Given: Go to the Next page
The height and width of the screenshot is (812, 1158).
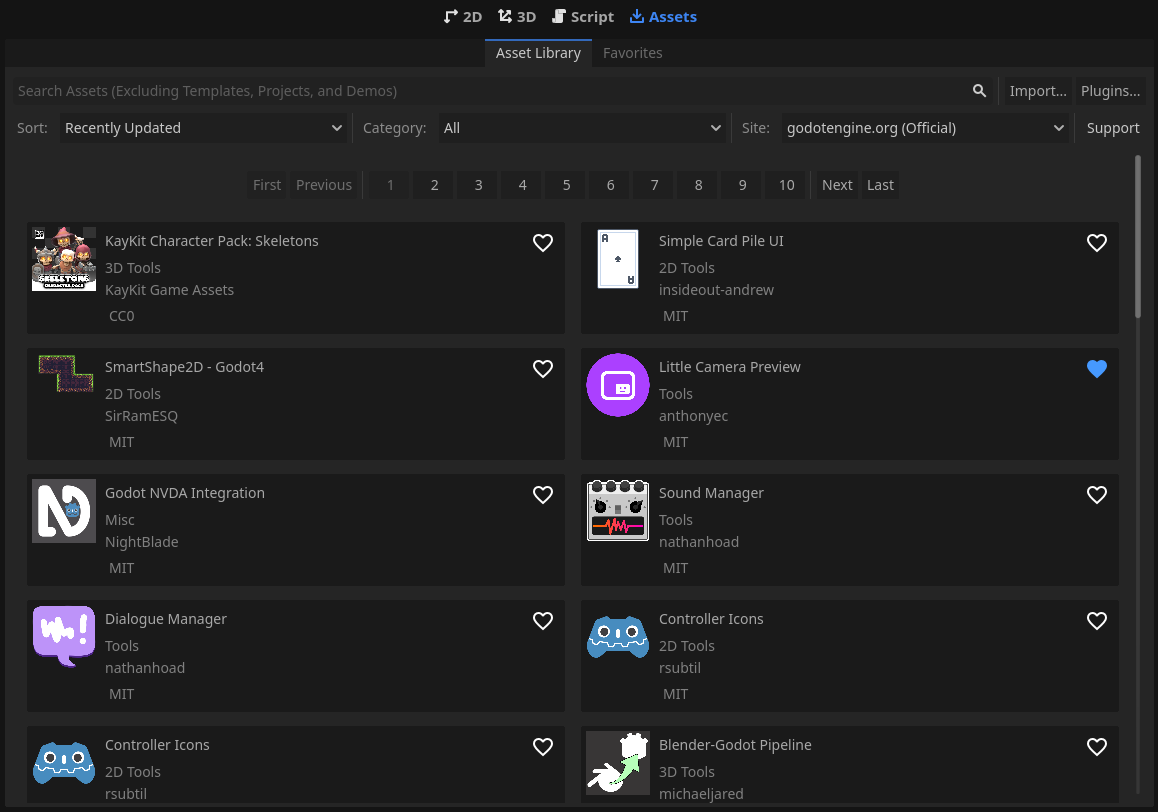Looking at the screenshot, I should (x=837, y=185).
